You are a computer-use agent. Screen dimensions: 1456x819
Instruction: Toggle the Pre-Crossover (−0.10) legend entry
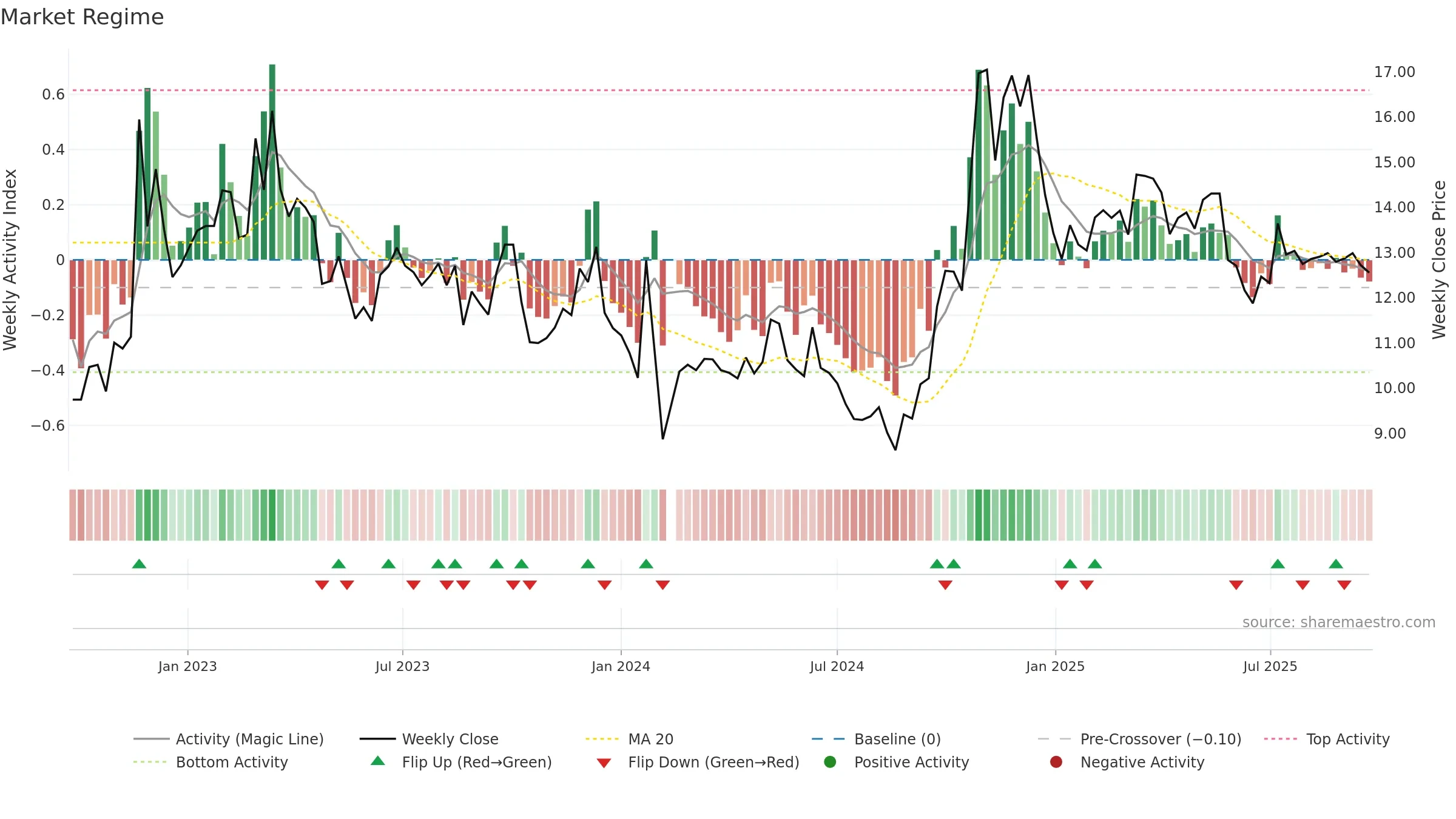(x=1139, y=739)
